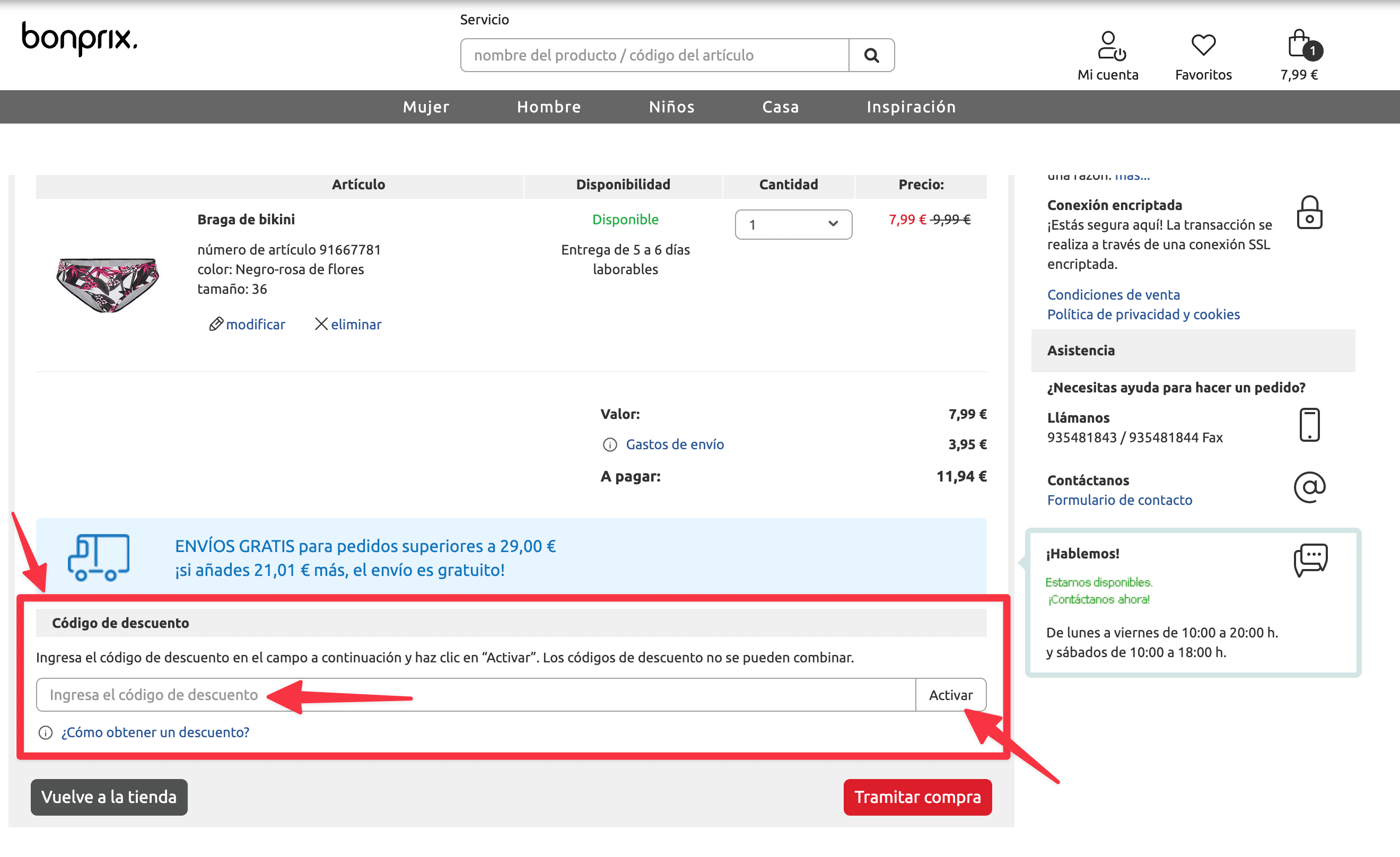The image size is (1400, 857).
Task: Open the Inspiración menu
Action: 911,107
